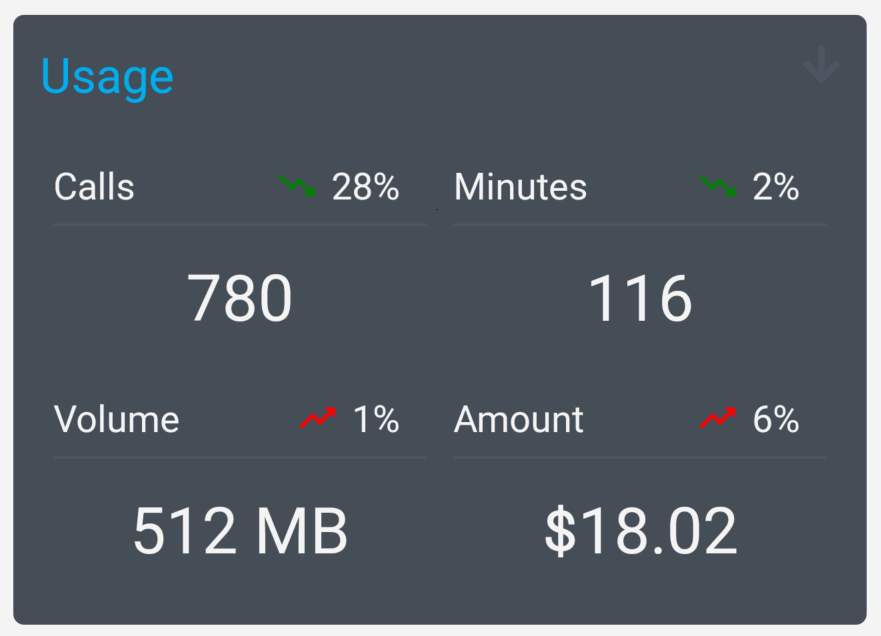The width and height of the screenshot is (881, 636).
Task: Click the red uptrend icon beside Volume
Action: (x=318, y=419)
